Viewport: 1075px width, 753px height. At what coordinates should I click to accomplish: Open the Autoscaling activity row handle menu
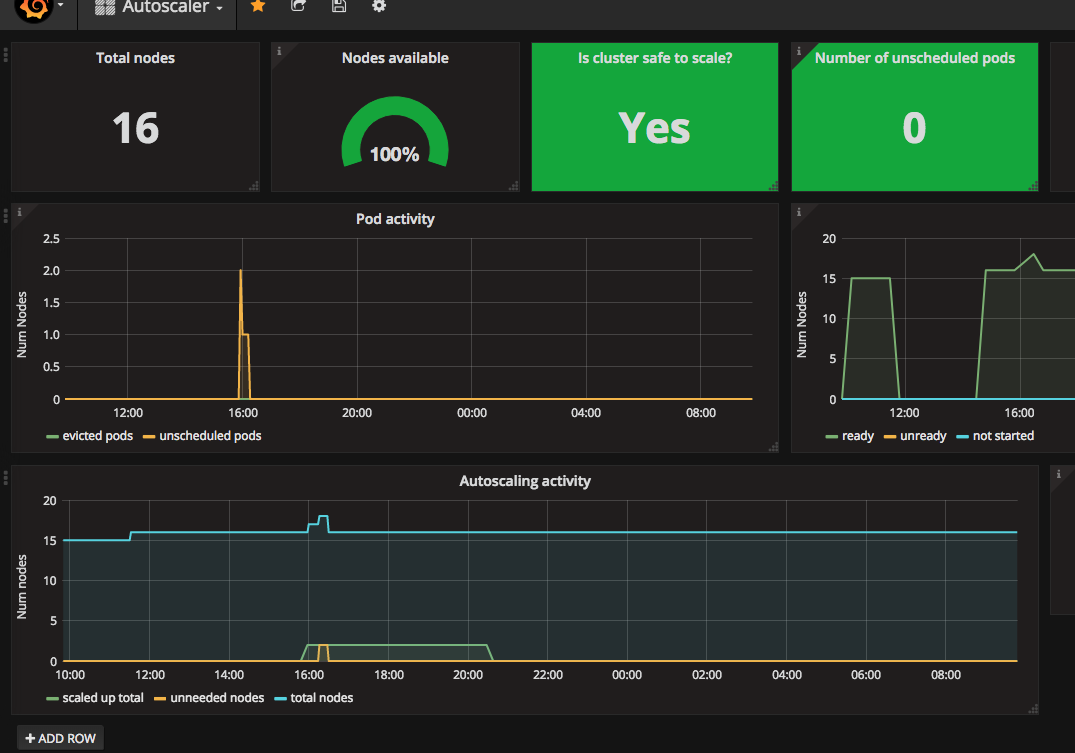(x=5, y=478)
